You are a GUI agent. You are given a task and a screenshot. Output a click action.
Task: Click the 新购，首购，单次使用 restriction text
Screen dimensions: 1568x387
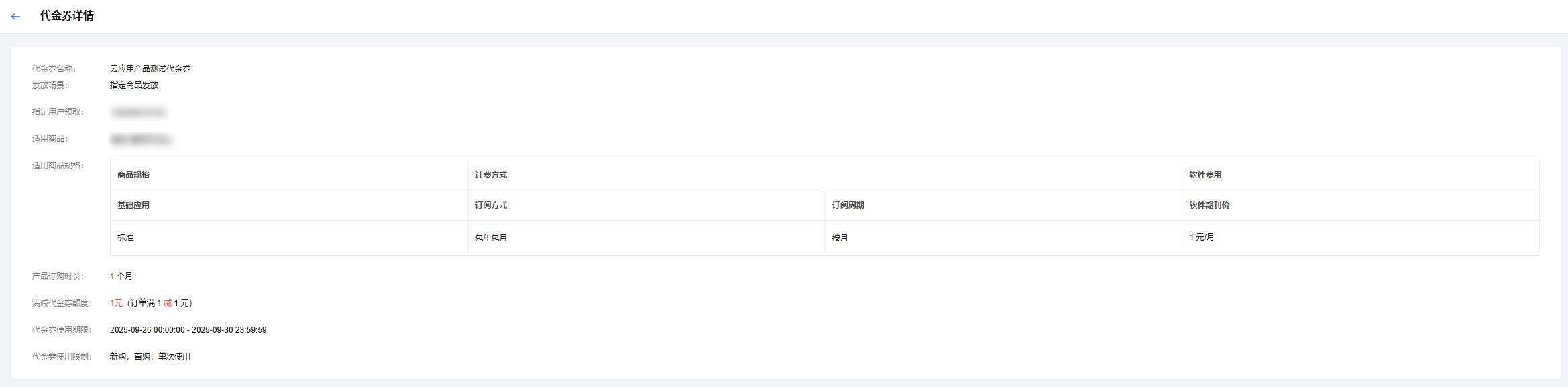[150, 357]
